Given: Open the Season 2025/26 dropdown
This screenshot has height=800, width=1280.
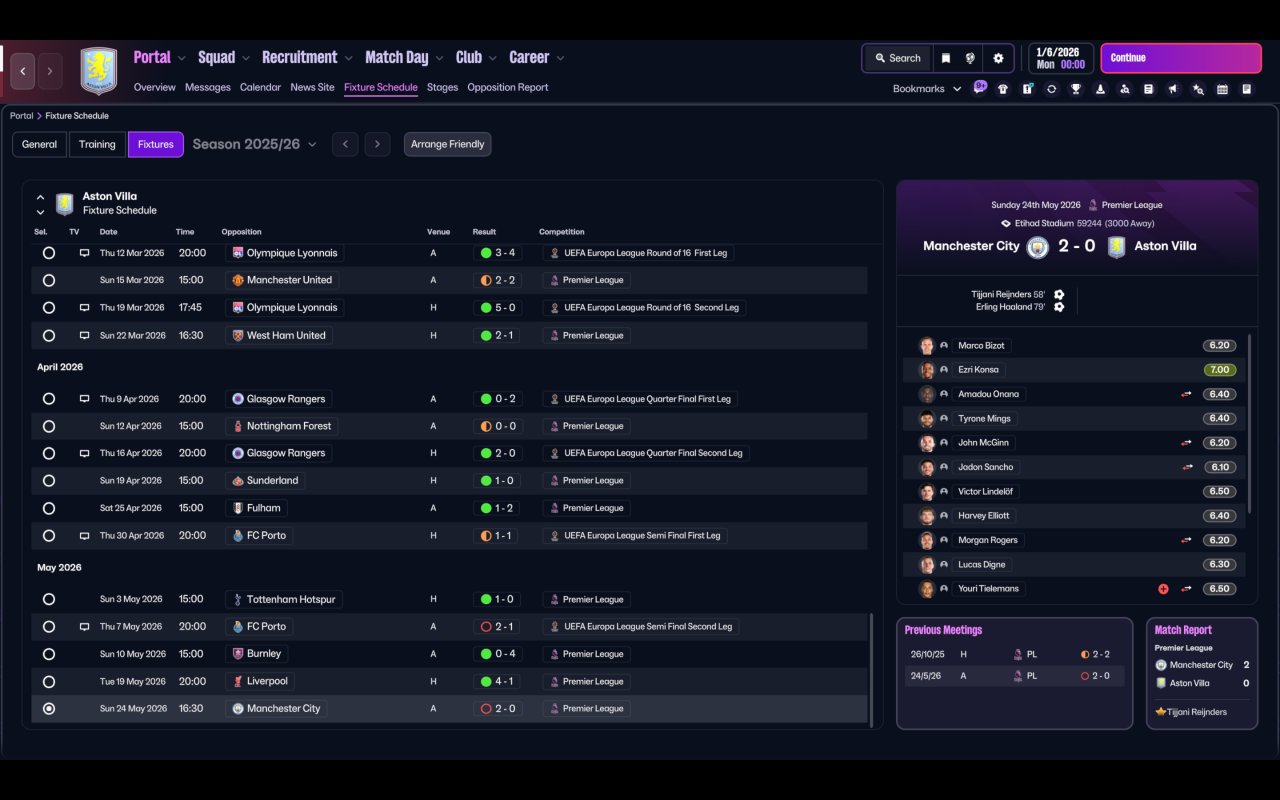Looking at the screenshot, I should click(255, 144).
